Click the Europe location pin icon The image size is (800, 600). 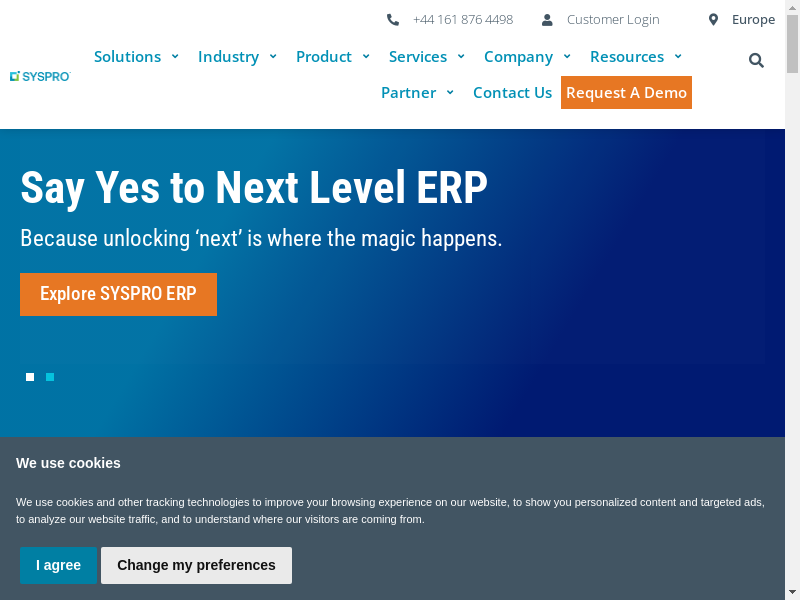713,19
